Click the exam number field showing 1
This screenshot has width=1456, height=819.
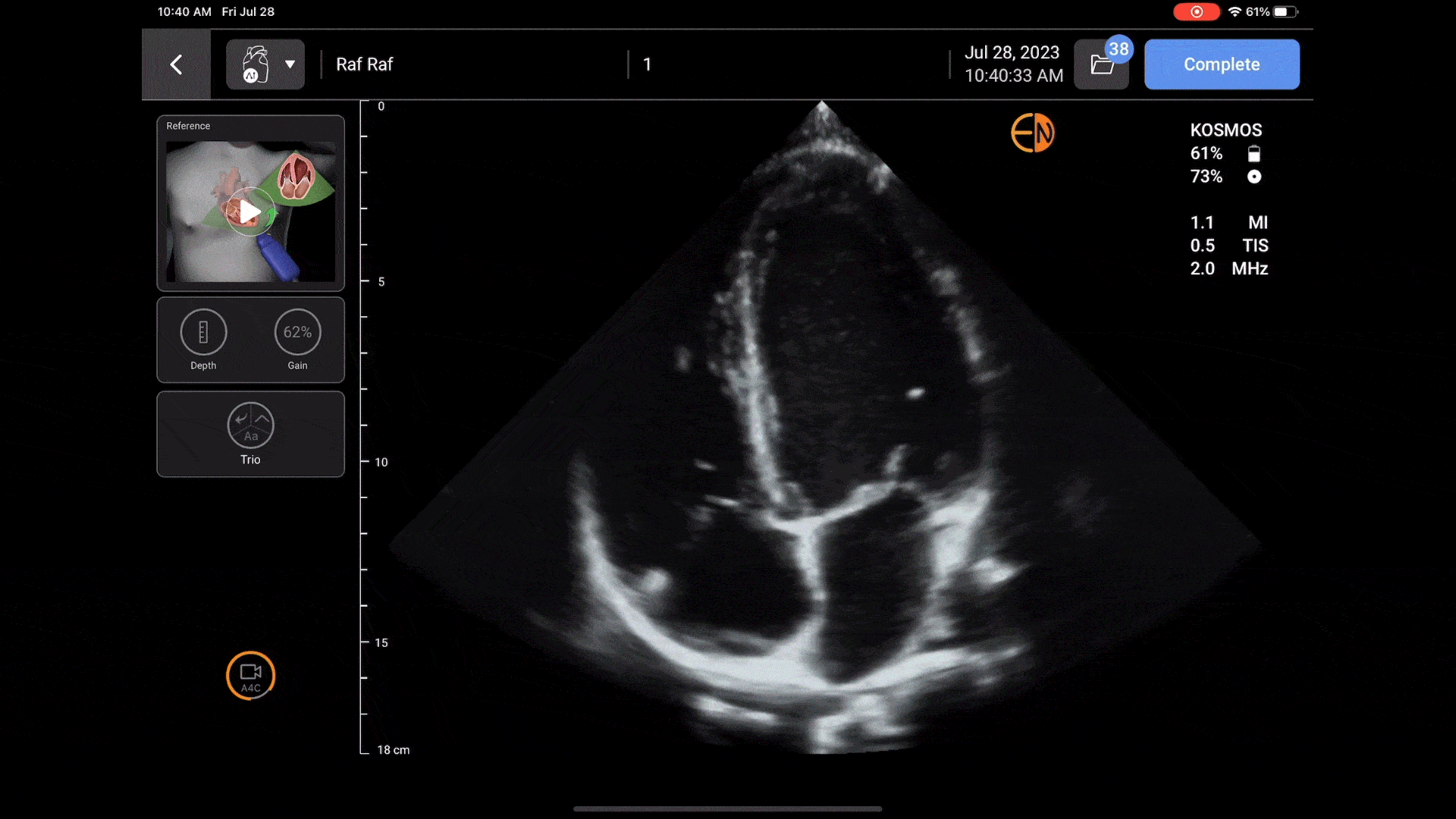click(647, 64)
